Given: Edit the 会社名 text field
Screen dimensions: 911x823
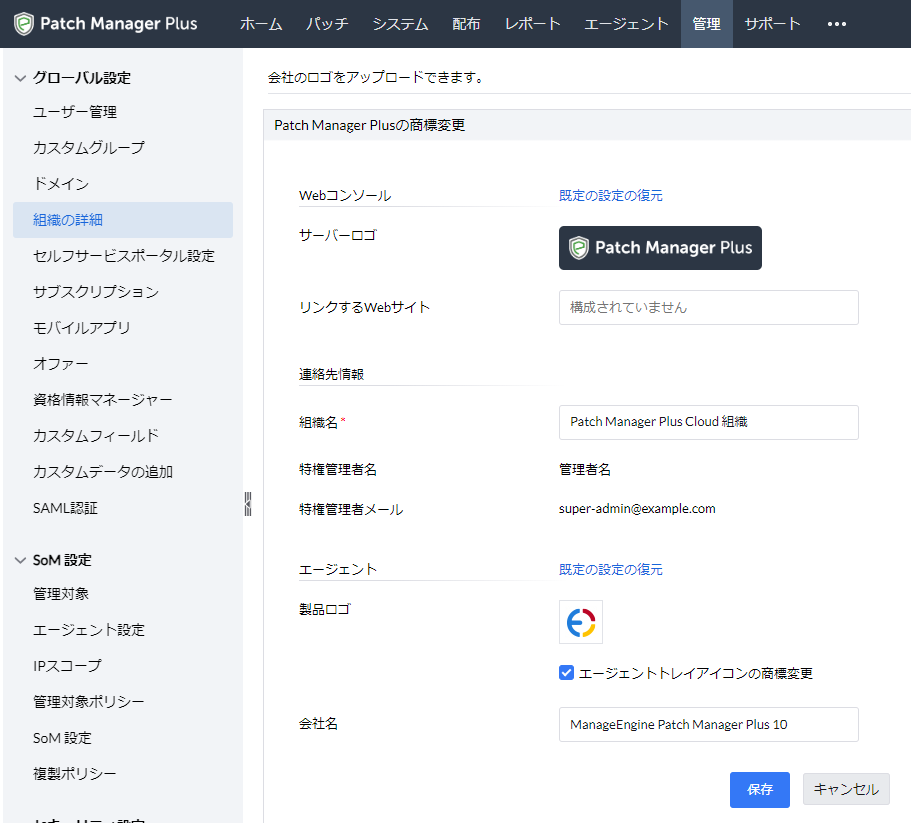Looking at the screenshot, I should click(x=708, y=725).
